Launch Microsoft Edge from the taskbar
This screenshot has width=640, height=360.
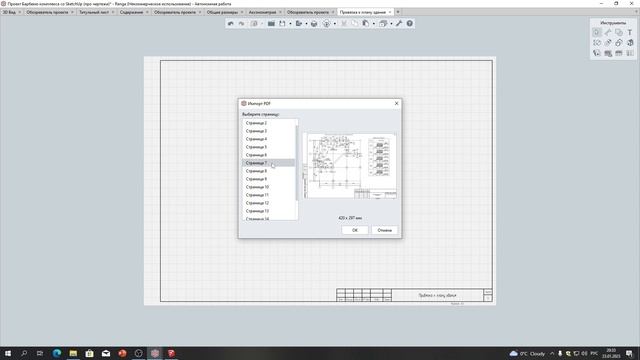click(57, 353)
